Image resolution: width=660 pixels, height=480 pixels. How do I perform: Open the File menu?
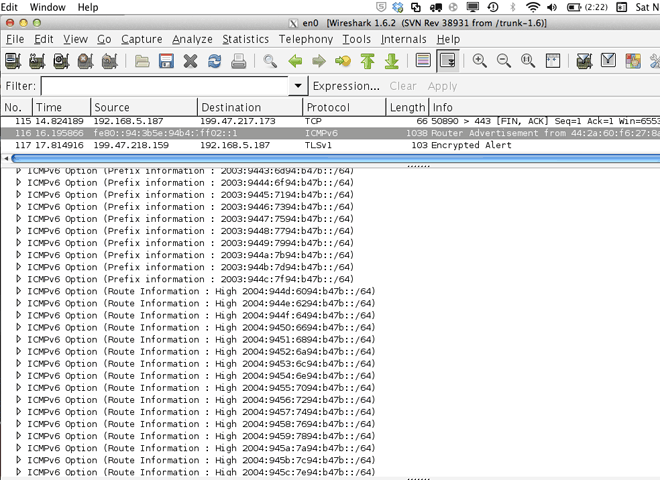[15, 39]
